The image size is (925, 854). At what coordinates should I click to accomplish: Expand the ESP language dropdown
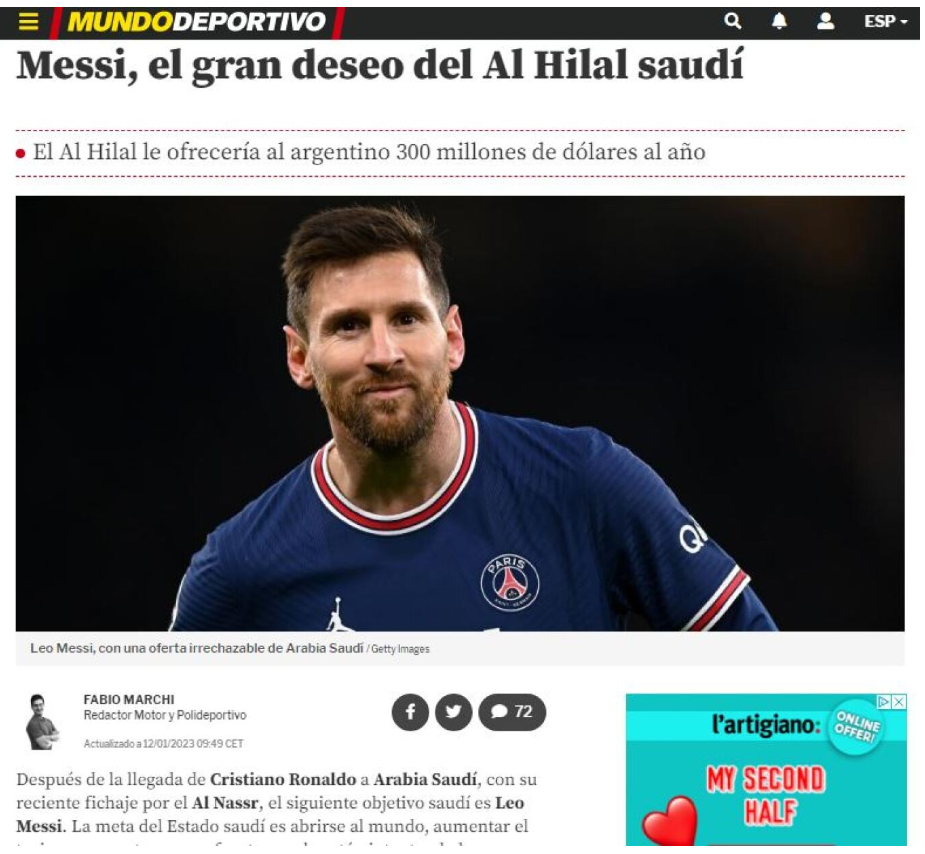pyautogui.click(x=885, y=21)
